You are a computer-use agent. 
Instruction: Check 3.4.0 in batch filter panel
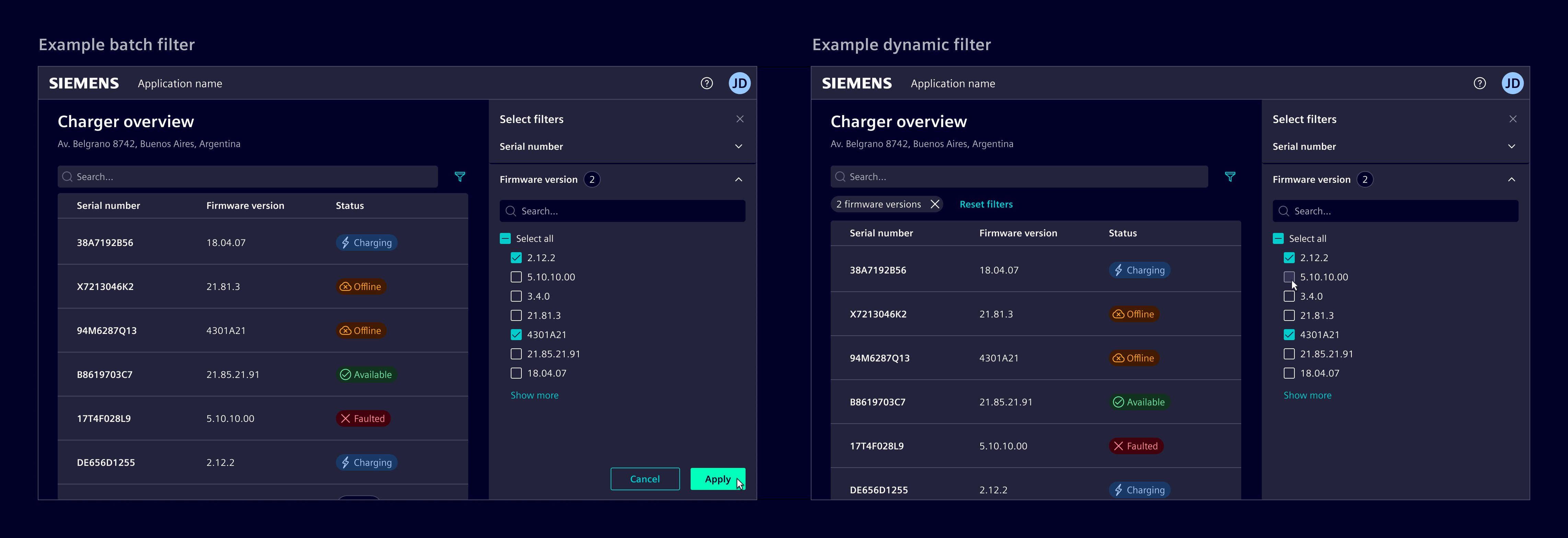[516, 296]
